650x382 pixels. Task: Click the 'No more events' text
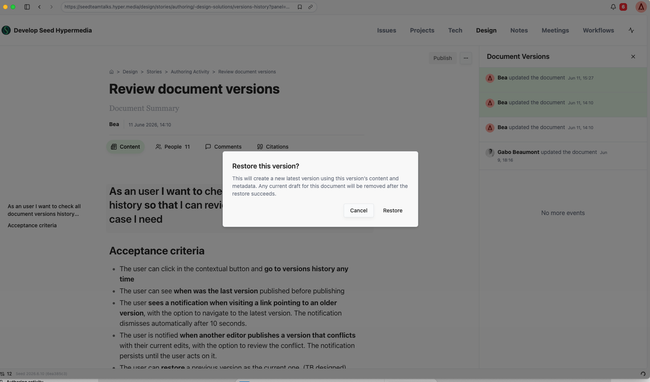563,213
